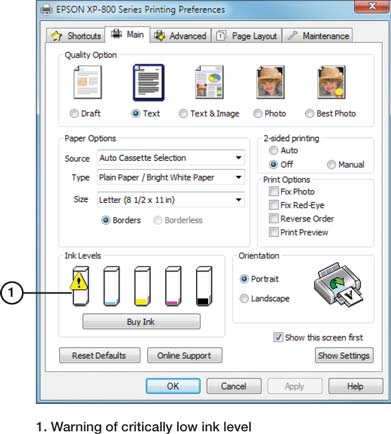
Task: Click the yellow ink cartridge level icon
Action: [x=142, y=286]
